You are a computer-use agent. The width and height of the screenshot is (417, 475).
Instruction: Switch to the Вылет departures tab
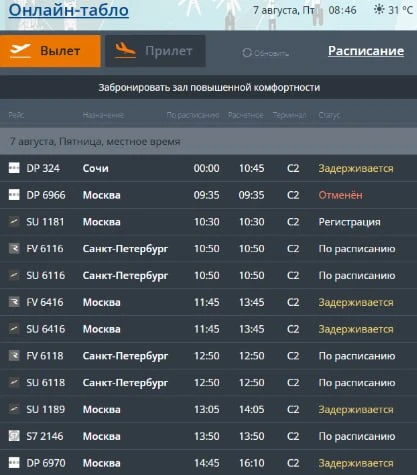point(50,51)
